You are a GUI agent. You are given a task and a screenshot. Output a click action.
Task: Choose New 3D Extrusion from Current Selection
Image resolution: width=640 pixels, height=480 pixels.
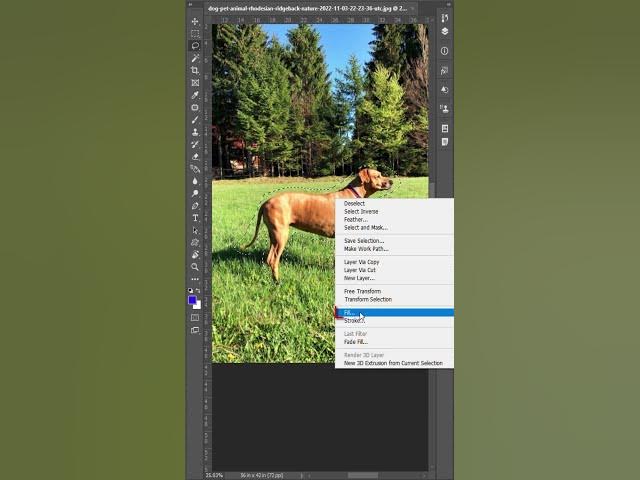(x=394, y=363)
